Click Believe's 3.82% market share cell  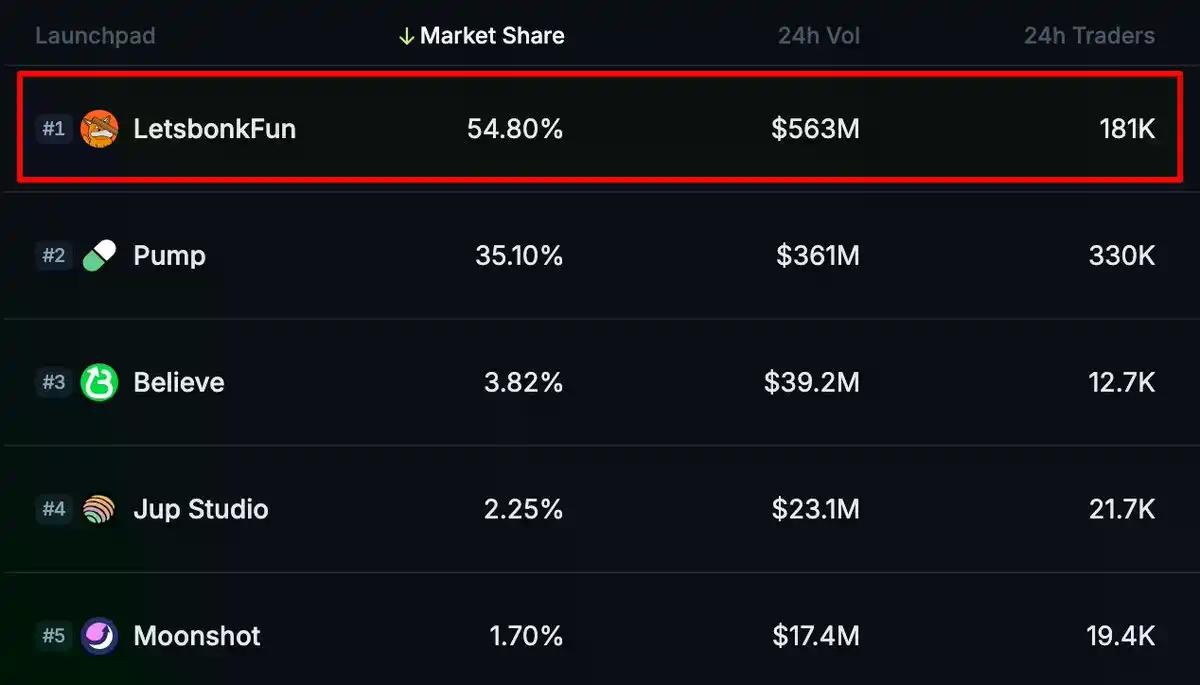523,383
